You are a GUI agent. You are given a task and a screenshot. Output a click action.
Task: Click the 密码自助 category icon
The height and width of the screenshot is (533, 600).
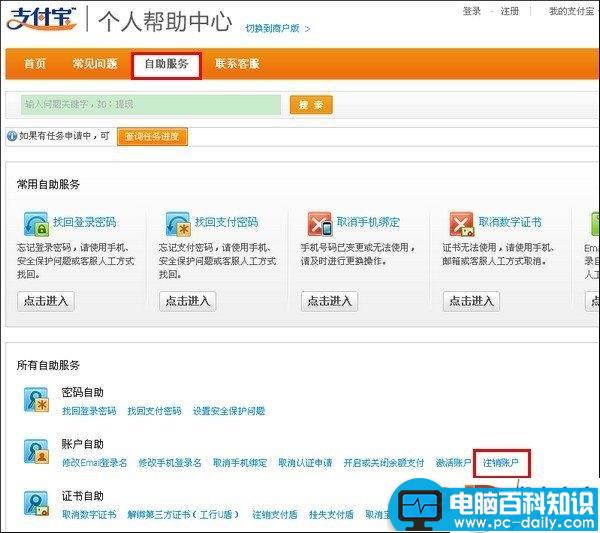[x=36, y=399]
